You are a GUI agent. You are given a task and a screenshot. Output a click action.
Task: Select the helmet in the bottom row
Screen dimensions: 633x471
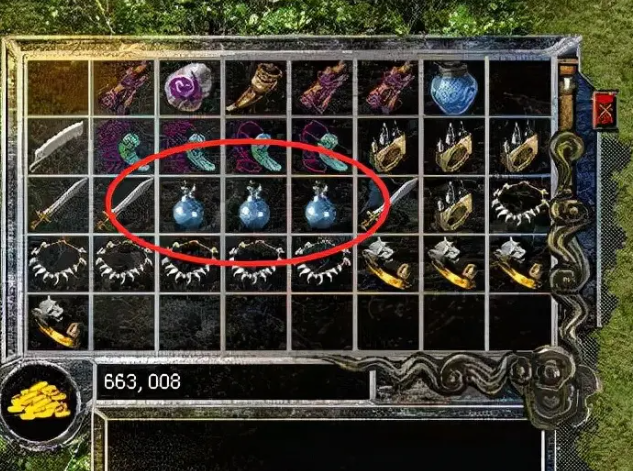[57, 322]
